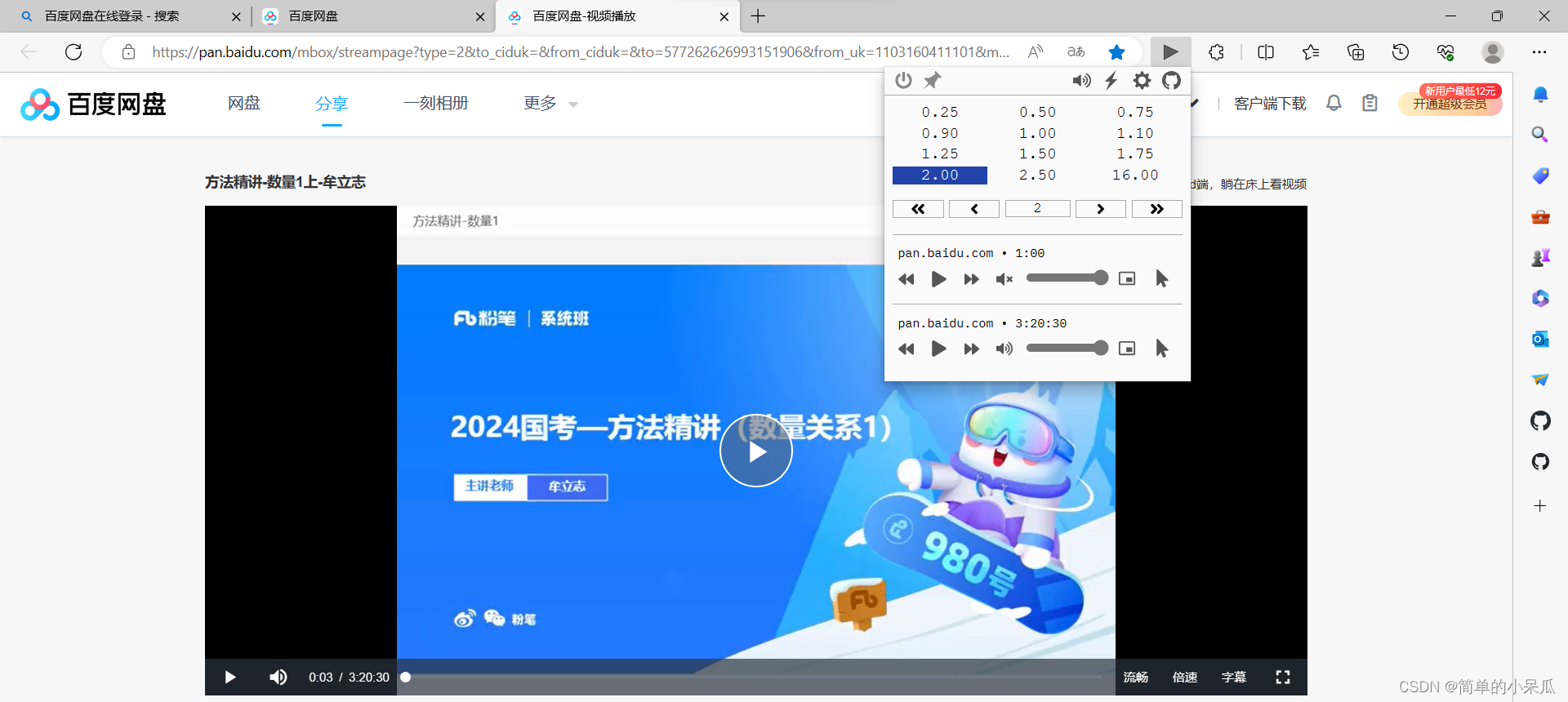Rewind the 1:00 pan.baidu.com video

(906, 279)
